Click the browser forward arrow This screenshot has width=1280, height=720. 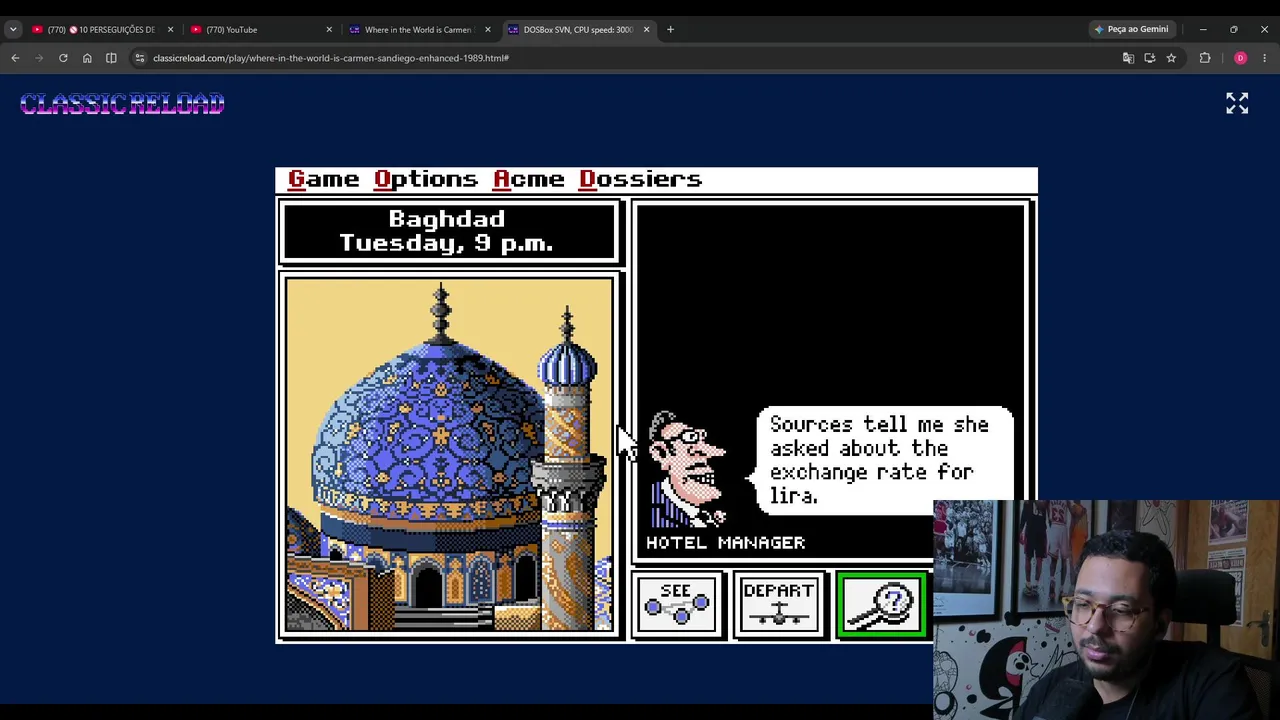coord(39,58)
